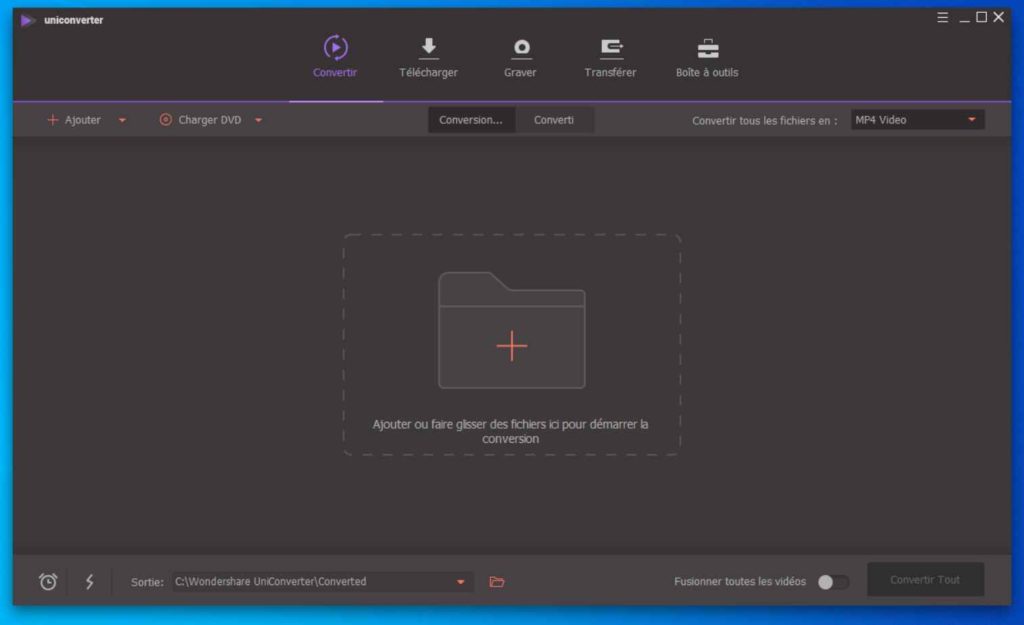Screen dimensions: 1024x625
Task: Go to the Transférer section
Action: pyautogui.click(x=610, y=57)
